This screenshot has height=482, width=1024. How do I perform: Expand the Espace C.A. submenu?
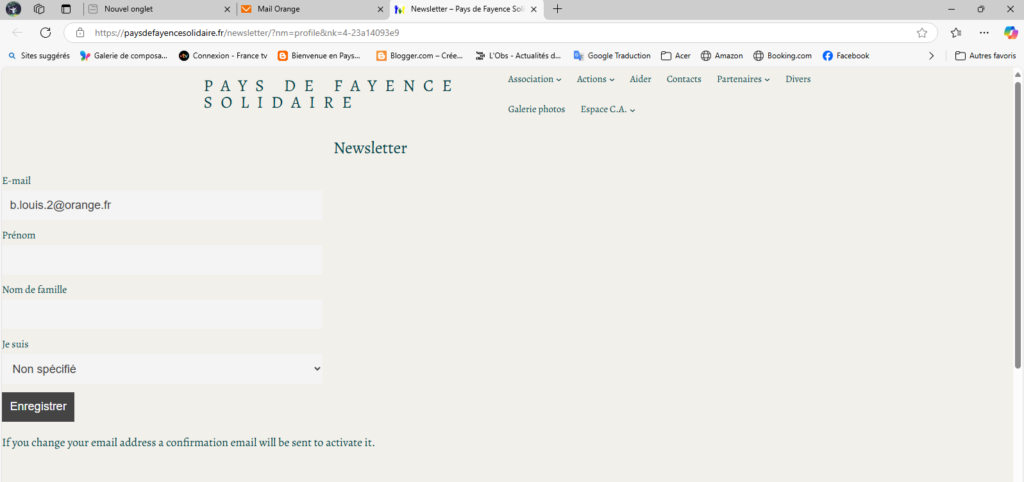click(x=608, y=109)
